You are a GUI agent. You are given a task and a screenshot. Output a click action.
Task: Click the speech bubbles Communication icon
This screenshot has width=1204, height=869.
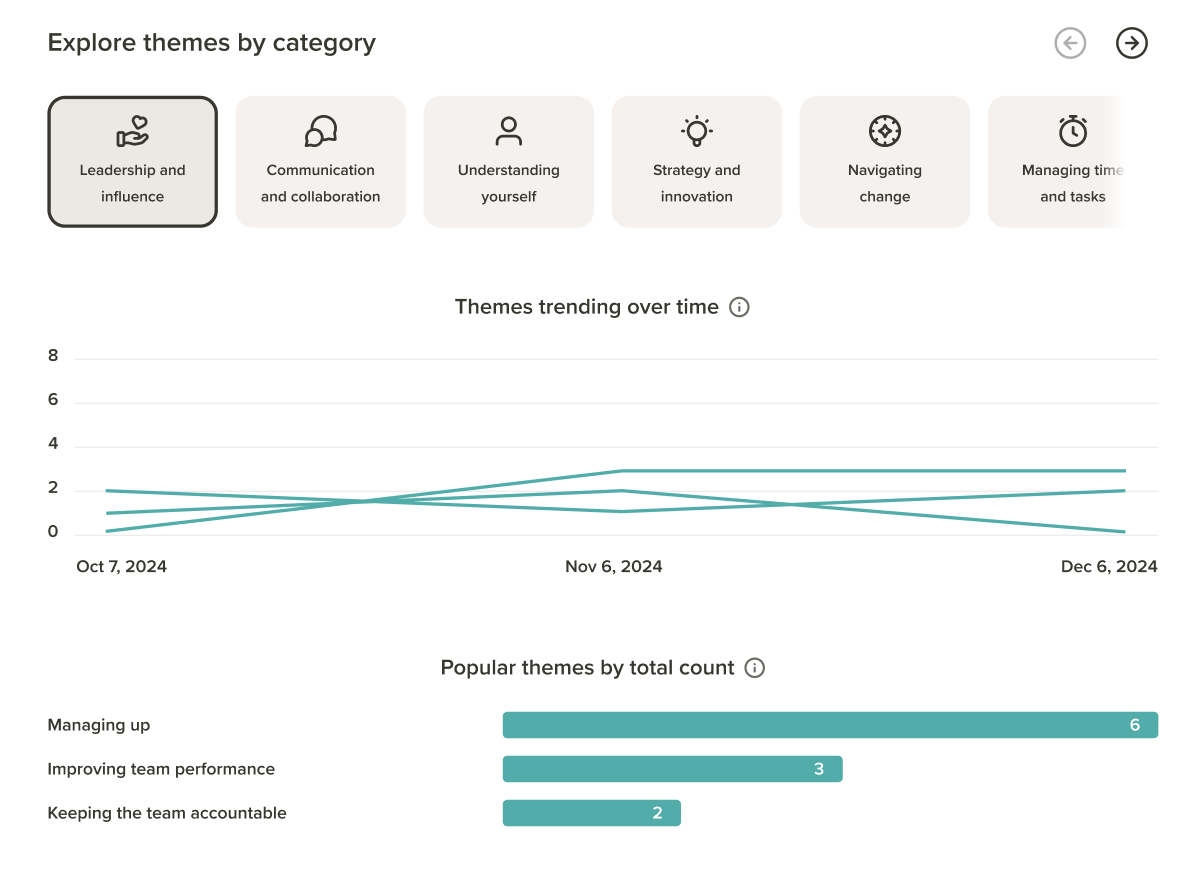pyautogui.click(x=321, y=131)
